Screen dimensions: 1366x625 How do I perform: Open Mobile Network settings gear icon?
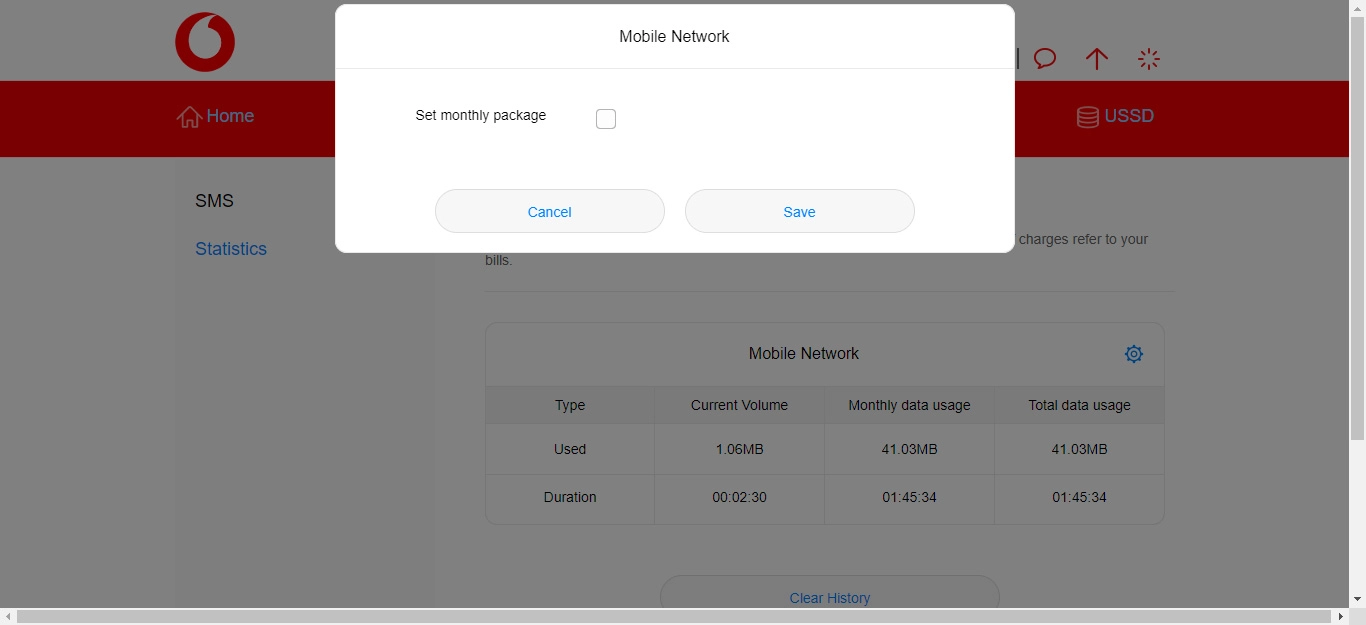[1133, 354]
